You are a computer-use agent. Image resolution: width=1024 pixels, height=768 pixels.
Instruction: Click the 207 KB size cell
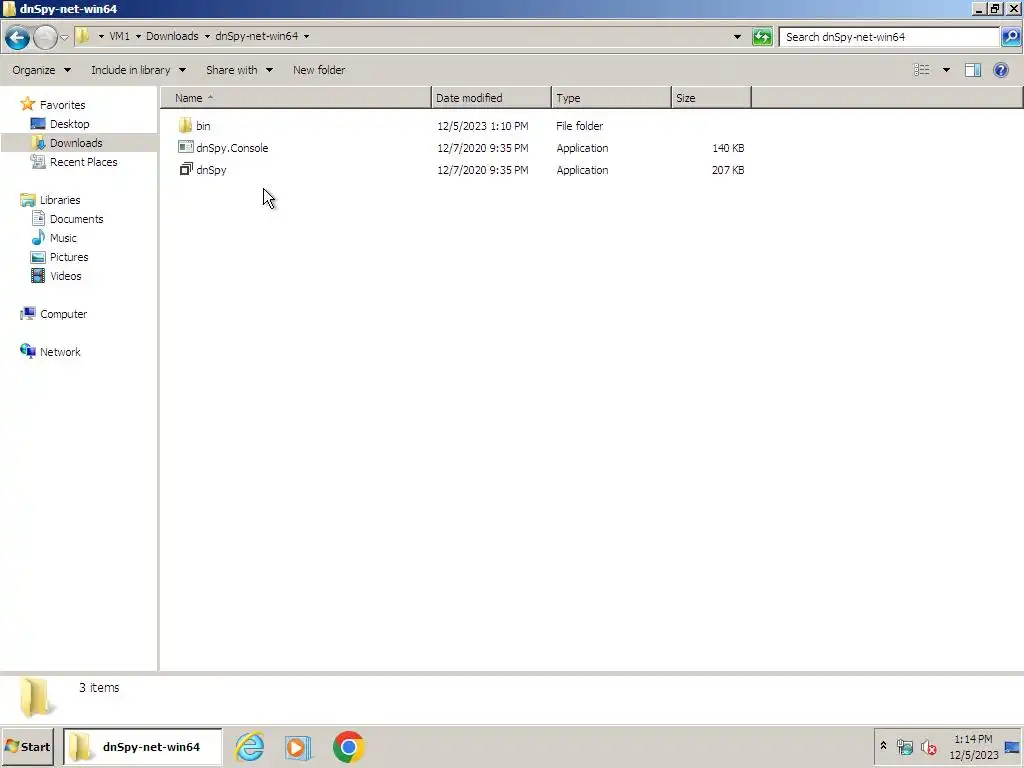pos(728,170)
